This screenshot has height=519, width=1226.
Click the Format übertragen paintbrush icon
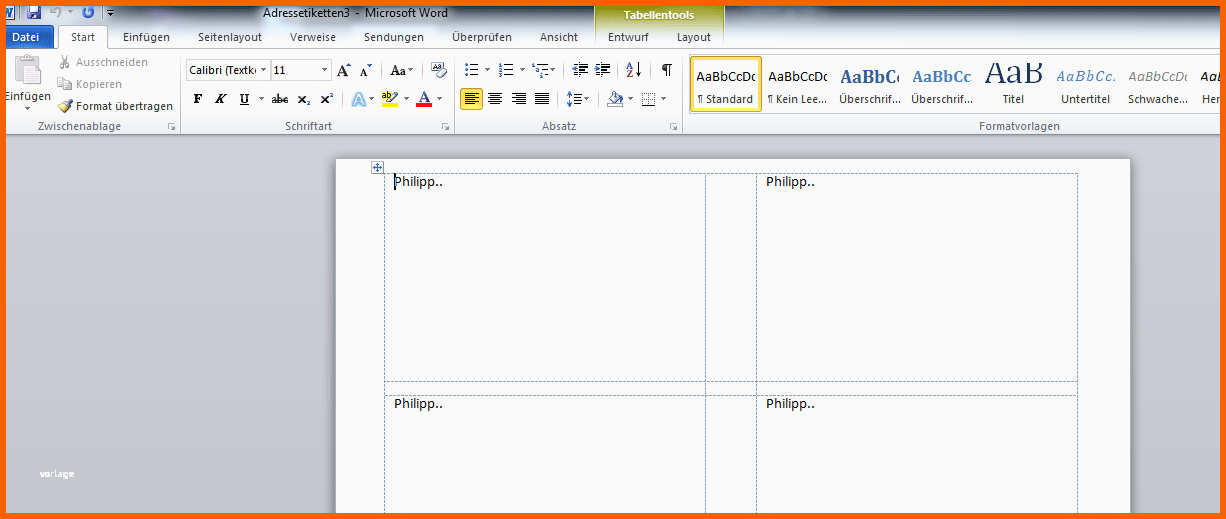pyautogui.click(x=65, y=106)
